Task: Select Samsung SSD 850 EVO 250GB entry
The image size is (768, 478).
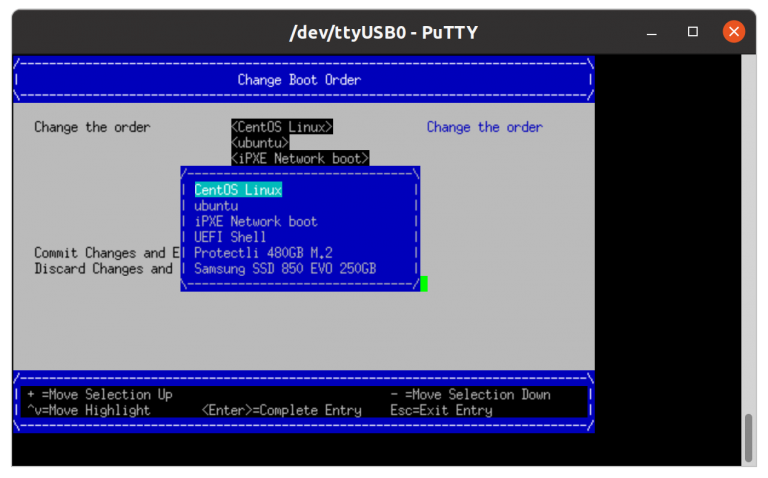Action: point(285,268)
